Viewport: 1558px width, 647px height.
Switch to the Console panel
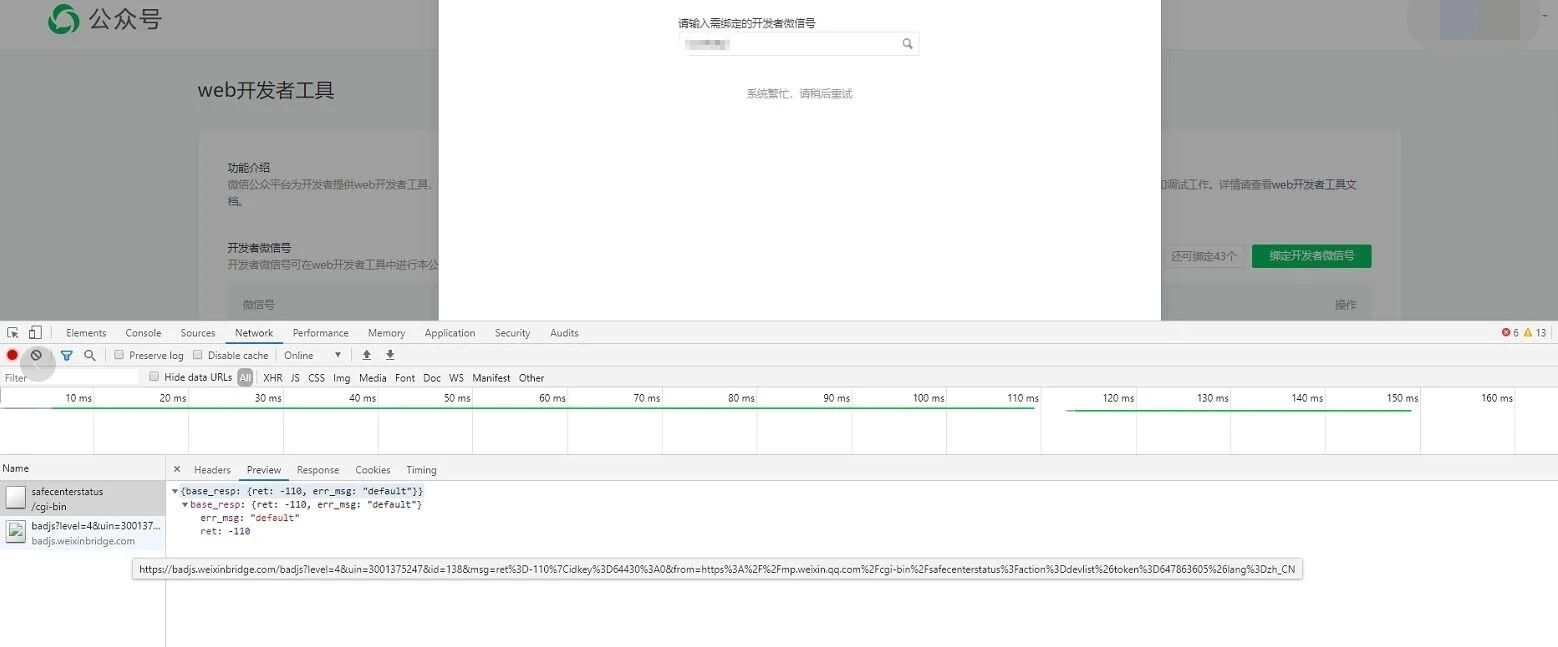pos(143,333)
